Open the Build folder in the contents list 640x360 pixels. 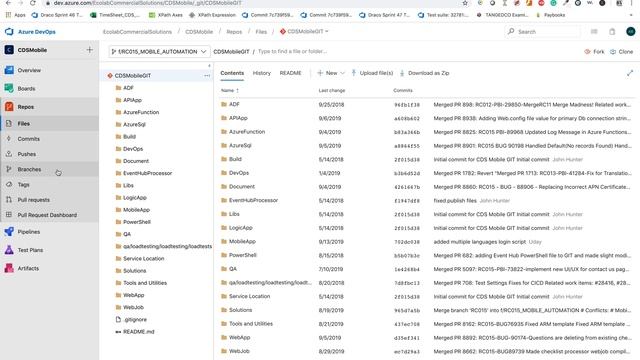click(235, 159)
